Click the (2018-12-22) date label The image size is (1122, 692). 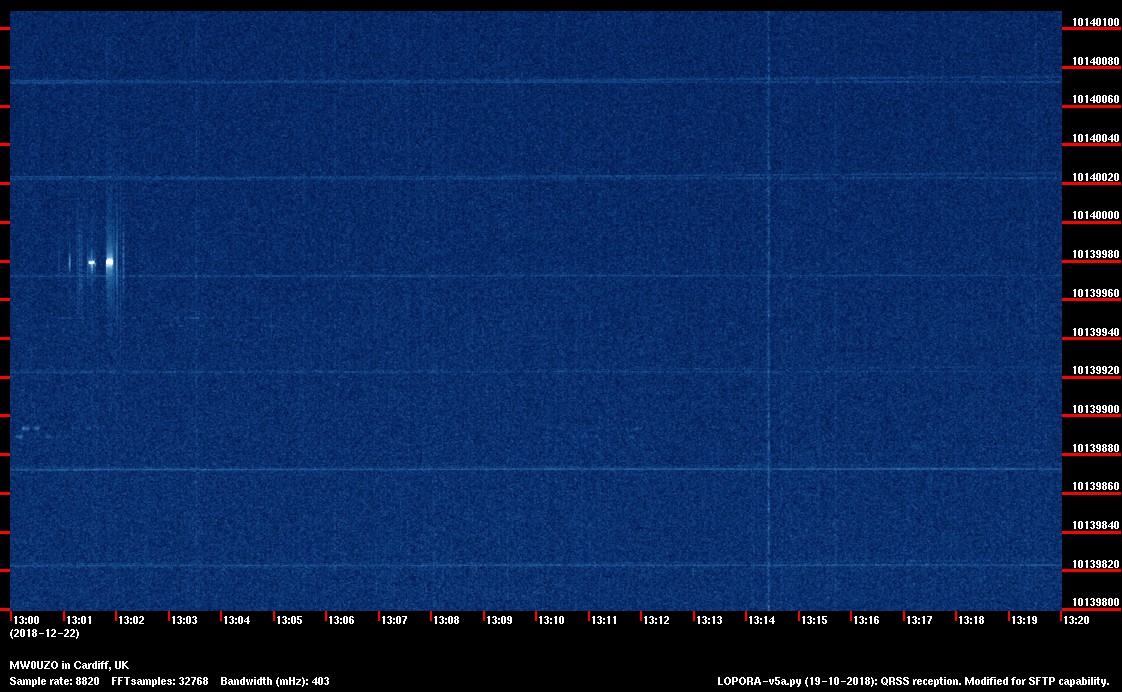click(x=44, y=634)
